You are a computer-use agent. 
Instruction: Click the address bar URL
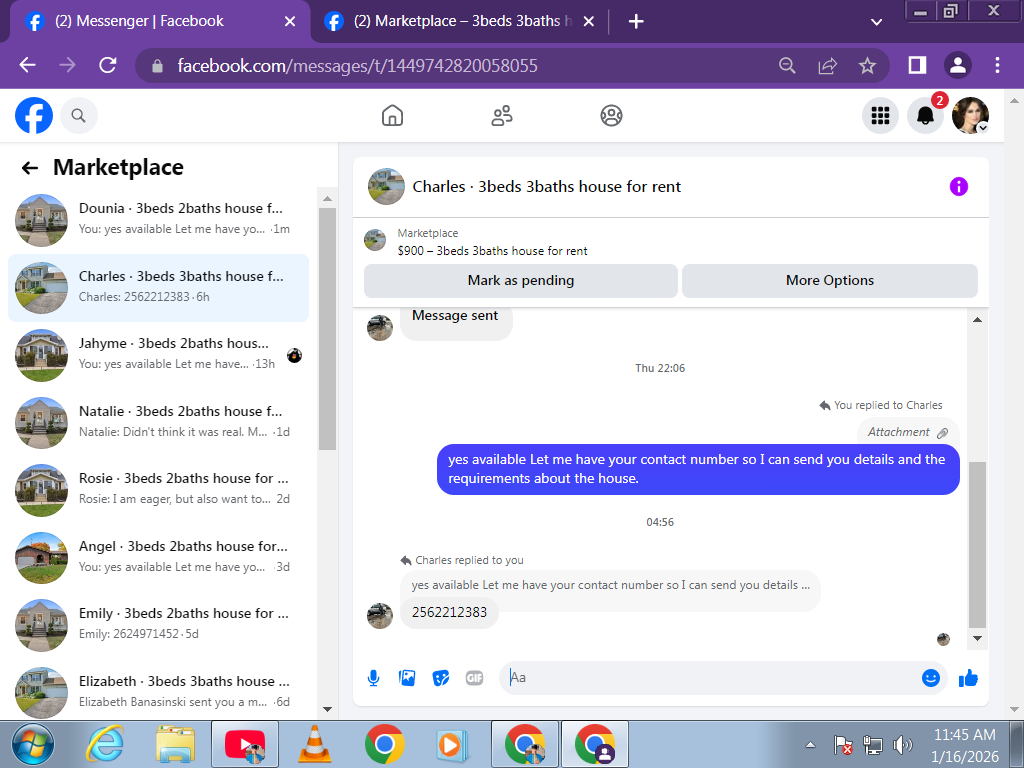[x=357, y=66]
